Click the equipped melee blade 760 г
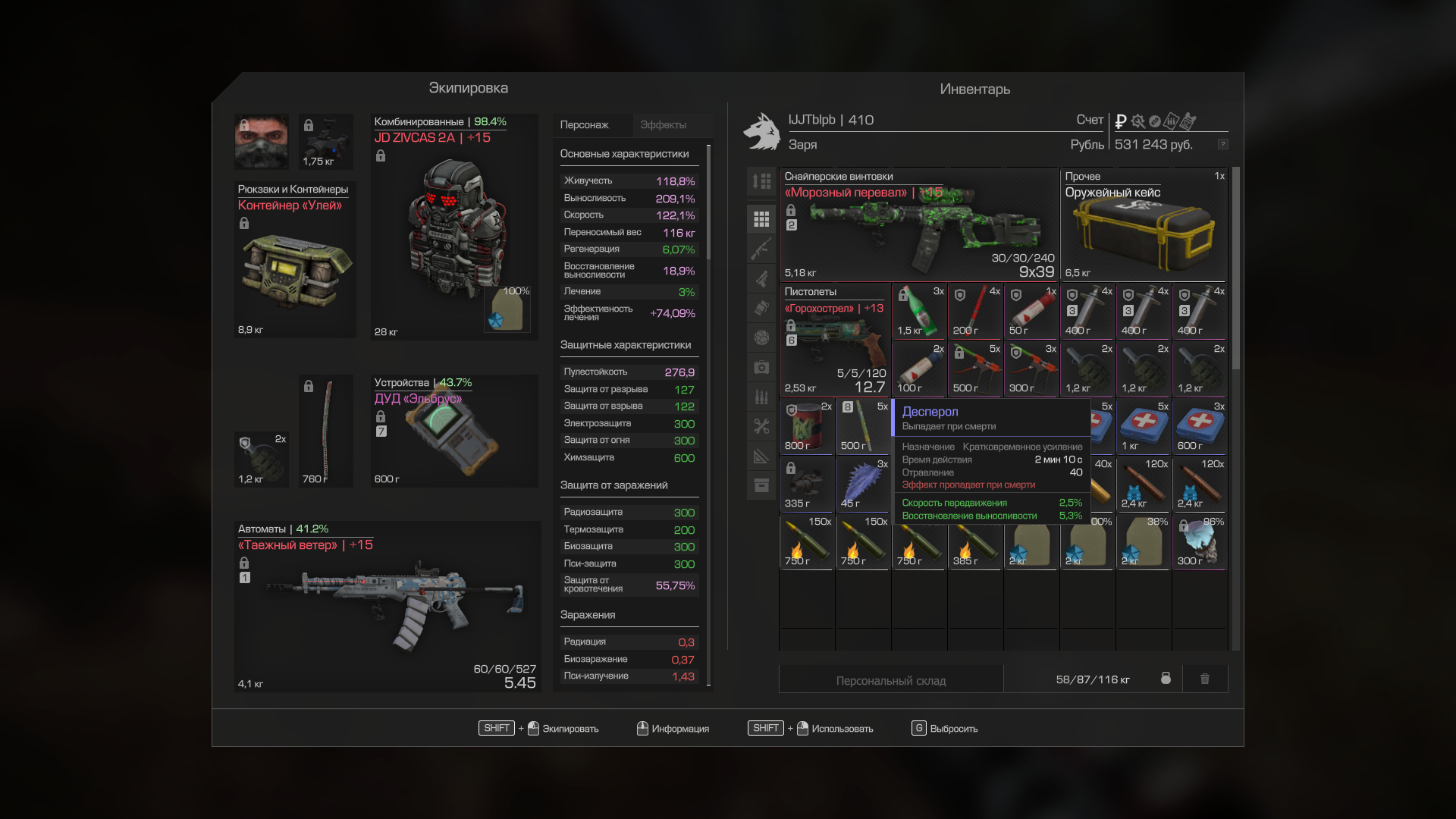This screenshot has height=819, width=1456. (x=326, y=431)
